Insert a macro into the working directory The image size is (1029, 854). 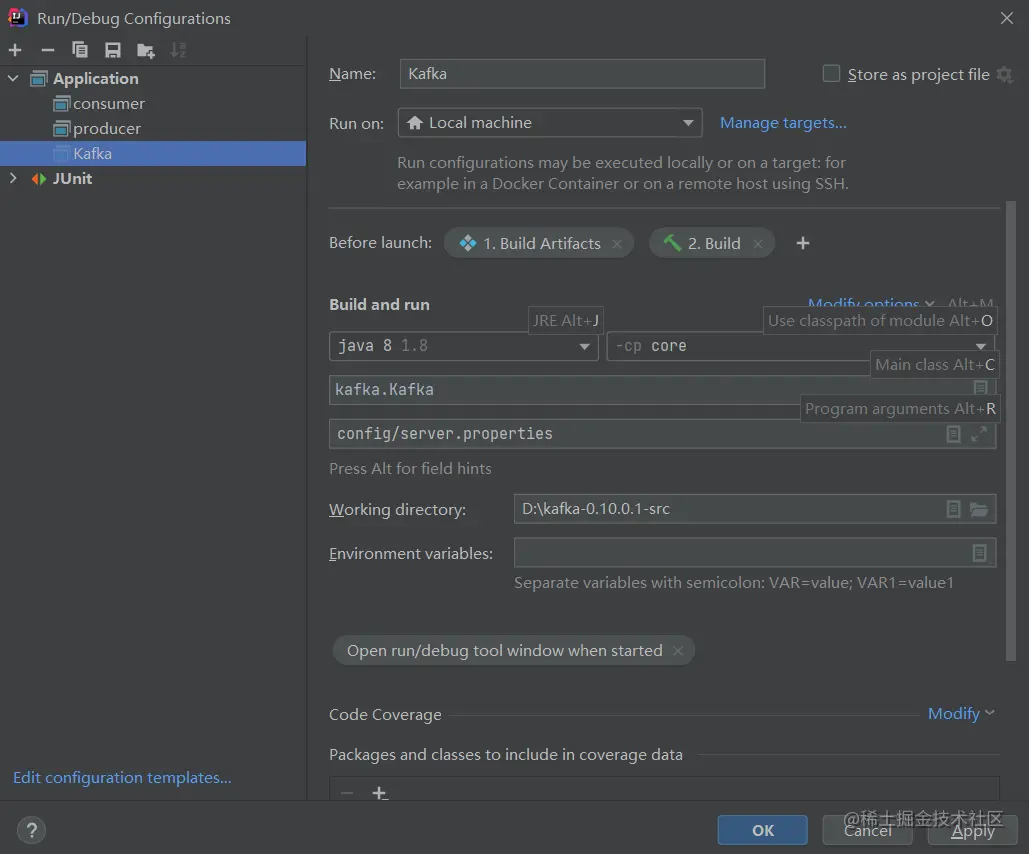[954, 509]
